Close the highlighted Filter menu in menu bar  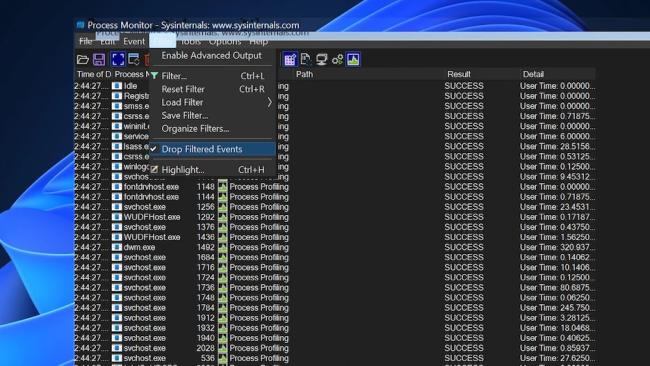(x=162, y=41)
